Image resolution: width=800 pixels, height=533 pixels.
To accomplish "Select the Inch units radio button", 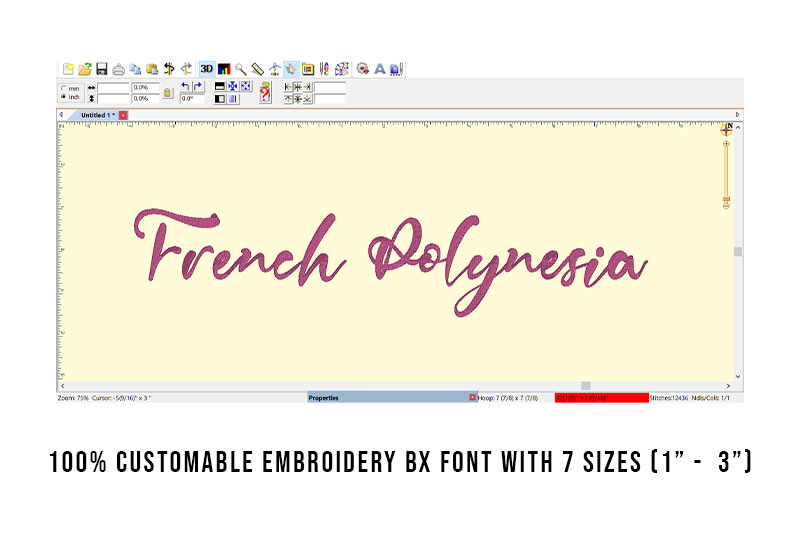I will (64, 97).
